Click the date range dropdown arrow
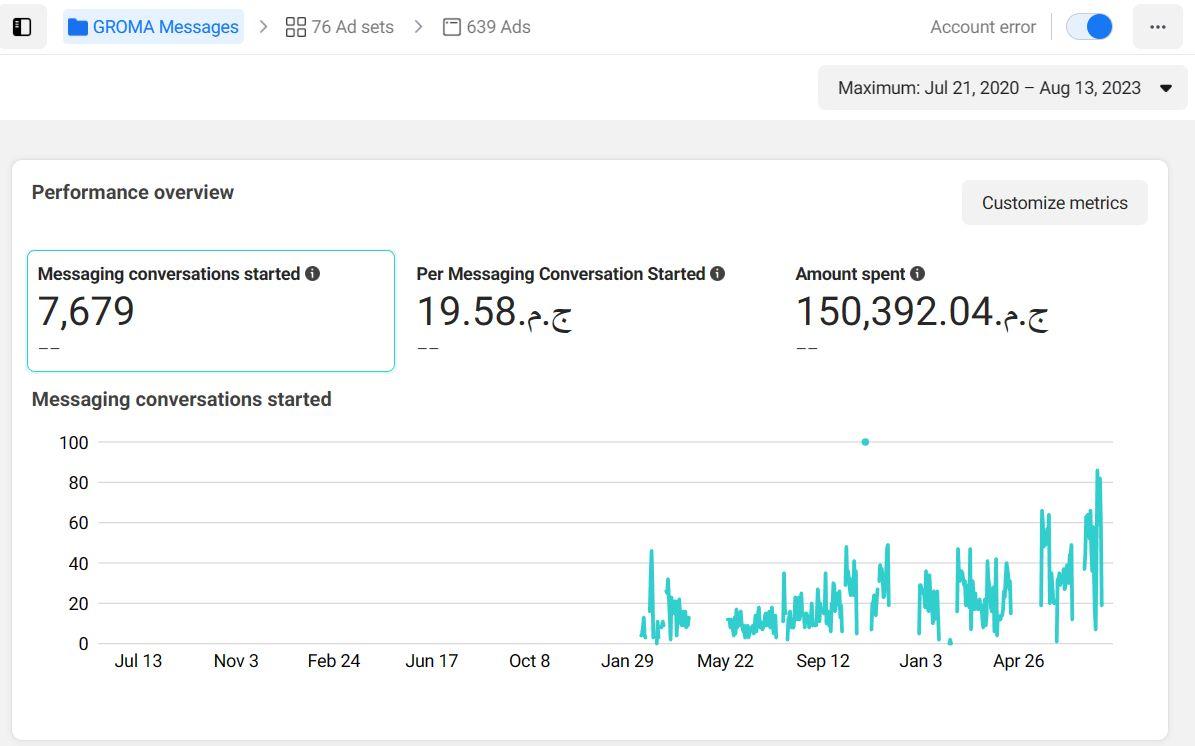This screenshot has height=746, width=1195. 1166,88
